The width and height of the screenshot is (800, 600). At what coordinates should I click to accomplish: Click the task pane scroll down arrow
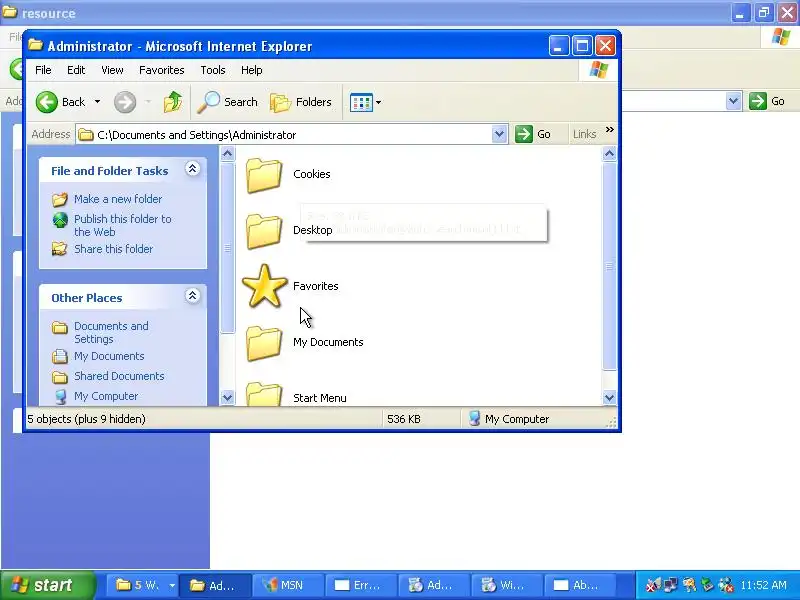pyautogui.click(x=228, y=397)
